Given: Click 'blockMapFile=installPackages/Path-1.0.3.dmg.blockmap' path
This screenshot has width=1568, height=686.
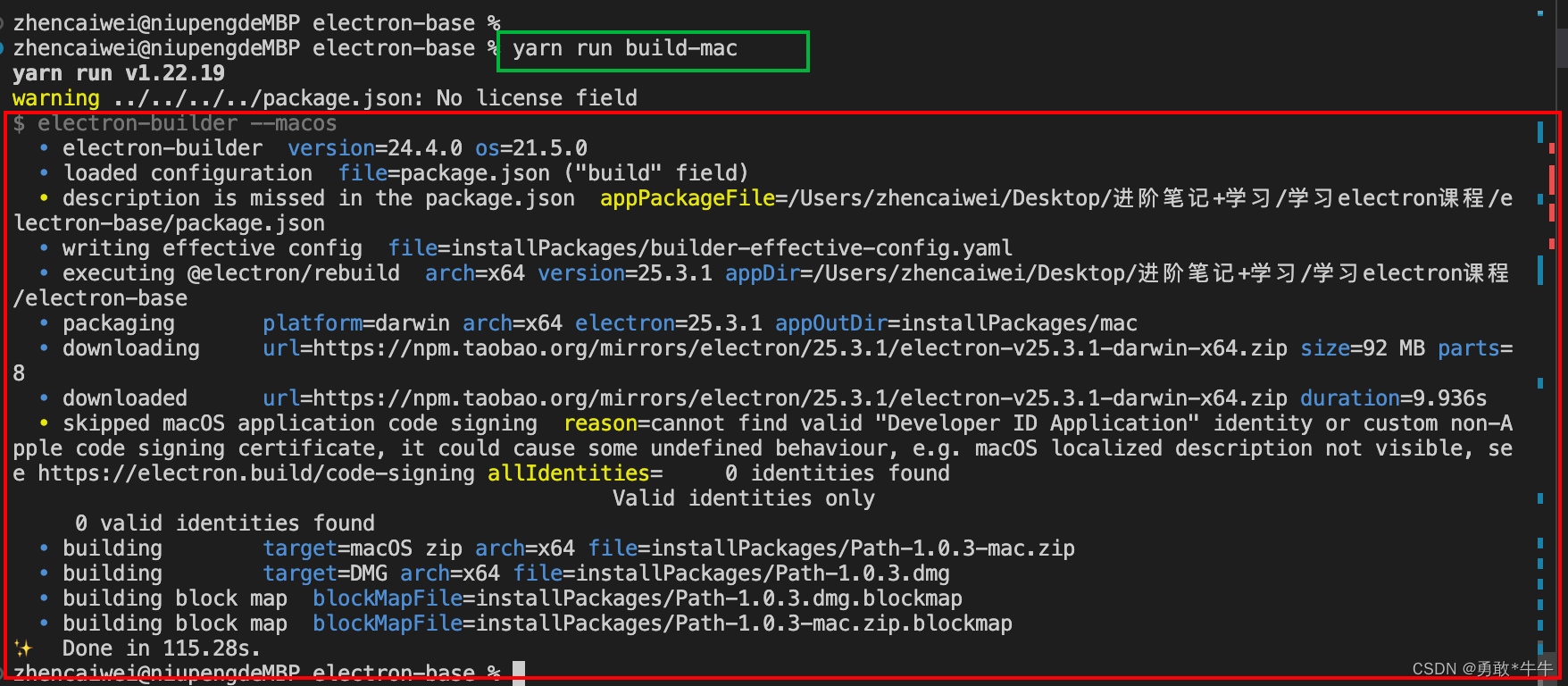Looking at the screenshot, I should pyautogui.click(x=638, y=598).
